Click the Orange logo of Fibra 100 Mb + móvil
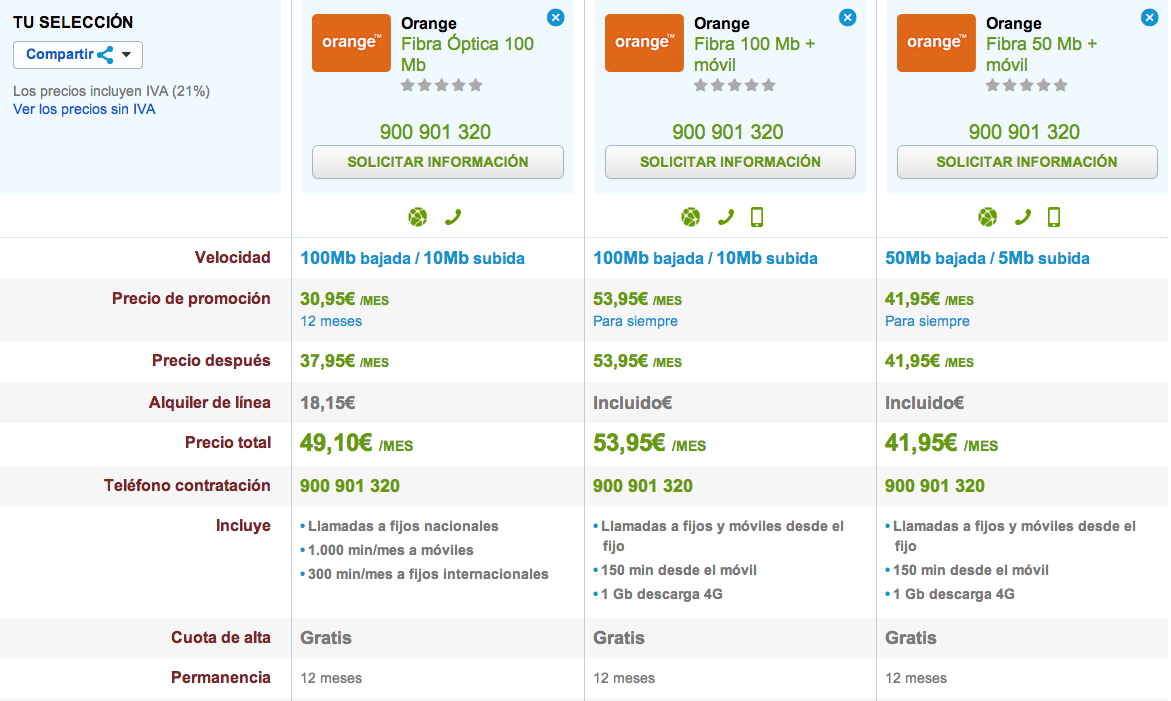 coord(644,43)
